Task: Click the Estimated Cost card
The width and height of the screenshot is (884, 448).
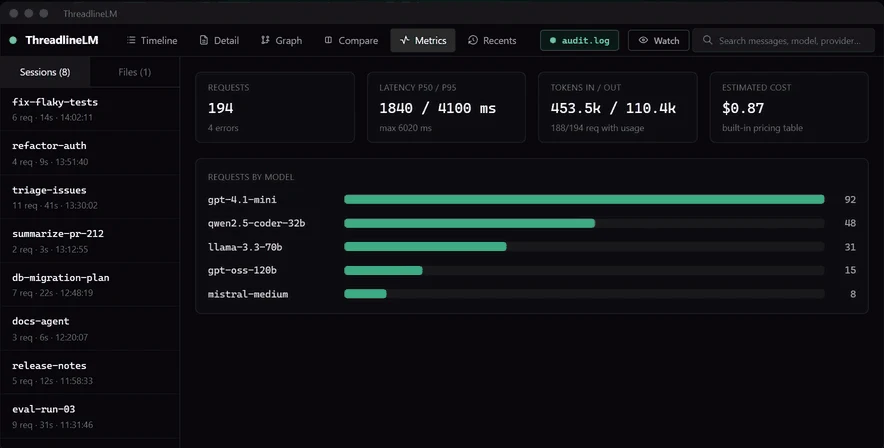Action: pyautogui.click(x=789, y=107)
